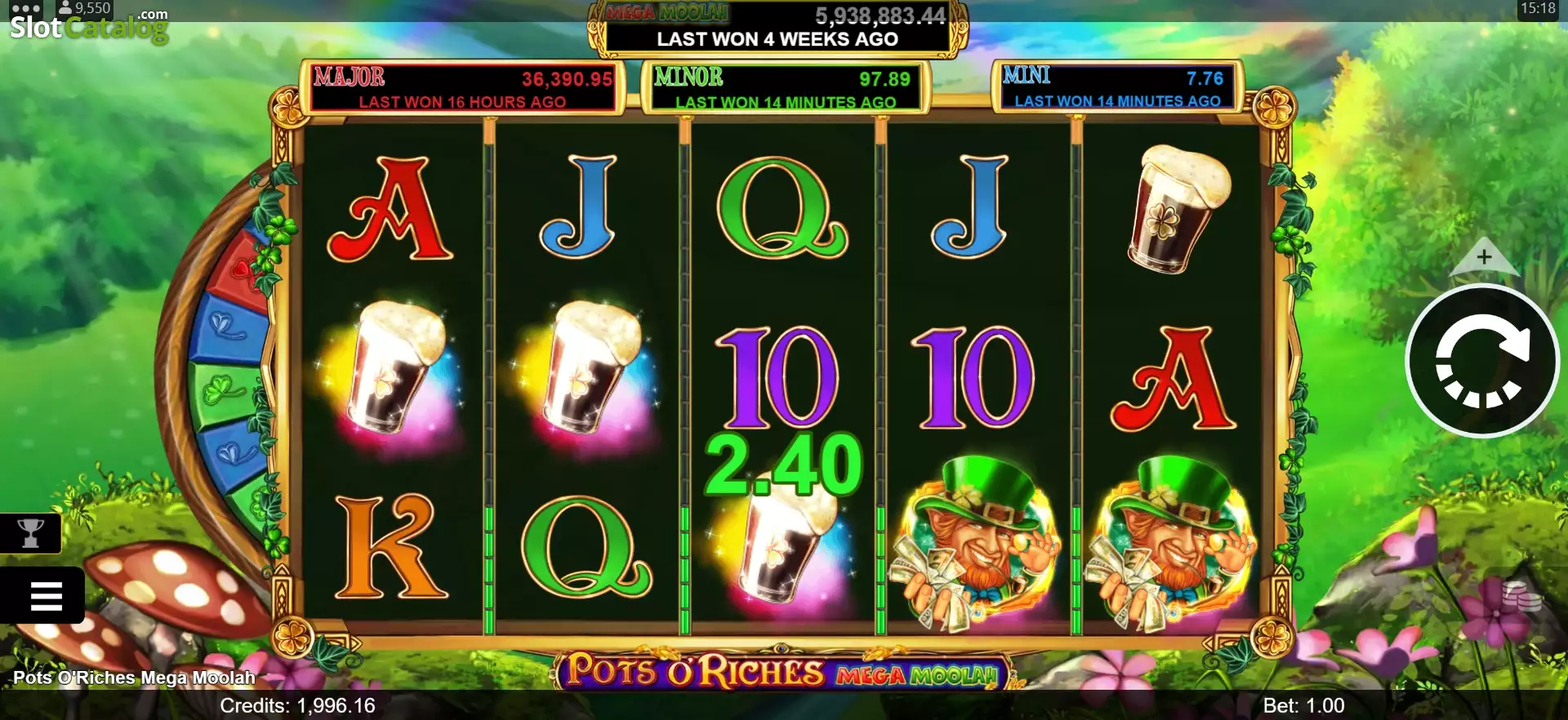
Task: Open the trophy achievements panel
Action: tap(30, 533)
